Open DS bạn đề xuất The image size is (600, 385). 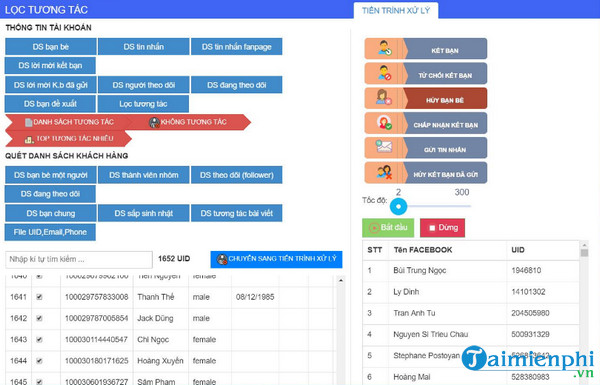(50, 104)
